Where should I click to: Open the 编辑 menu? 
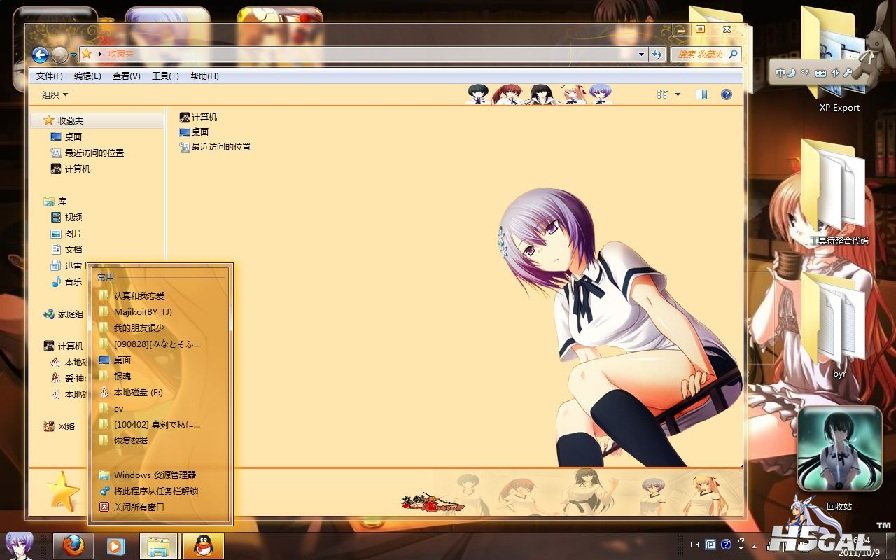click(87, 76)
